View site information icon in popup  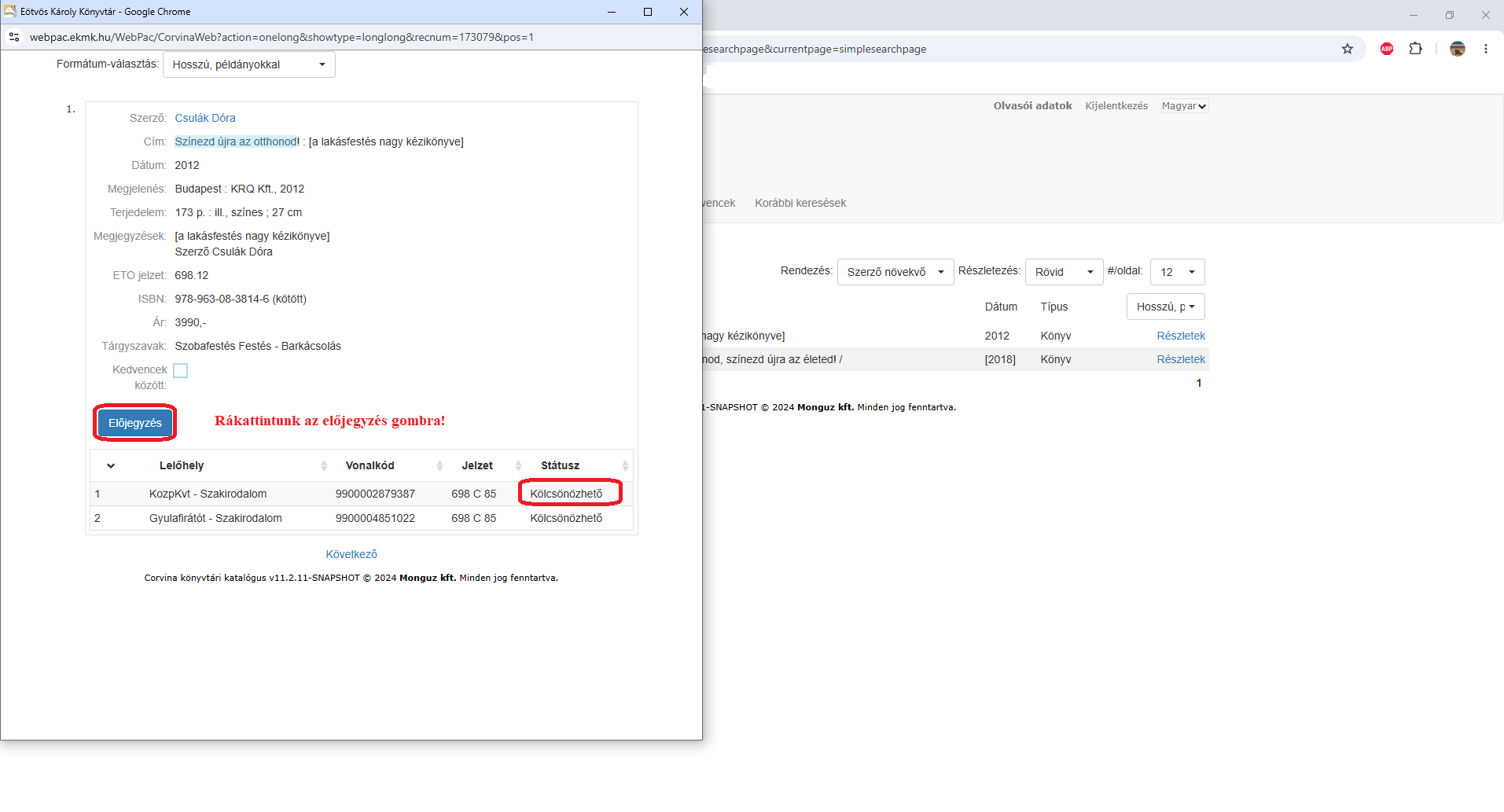point(14,37)
